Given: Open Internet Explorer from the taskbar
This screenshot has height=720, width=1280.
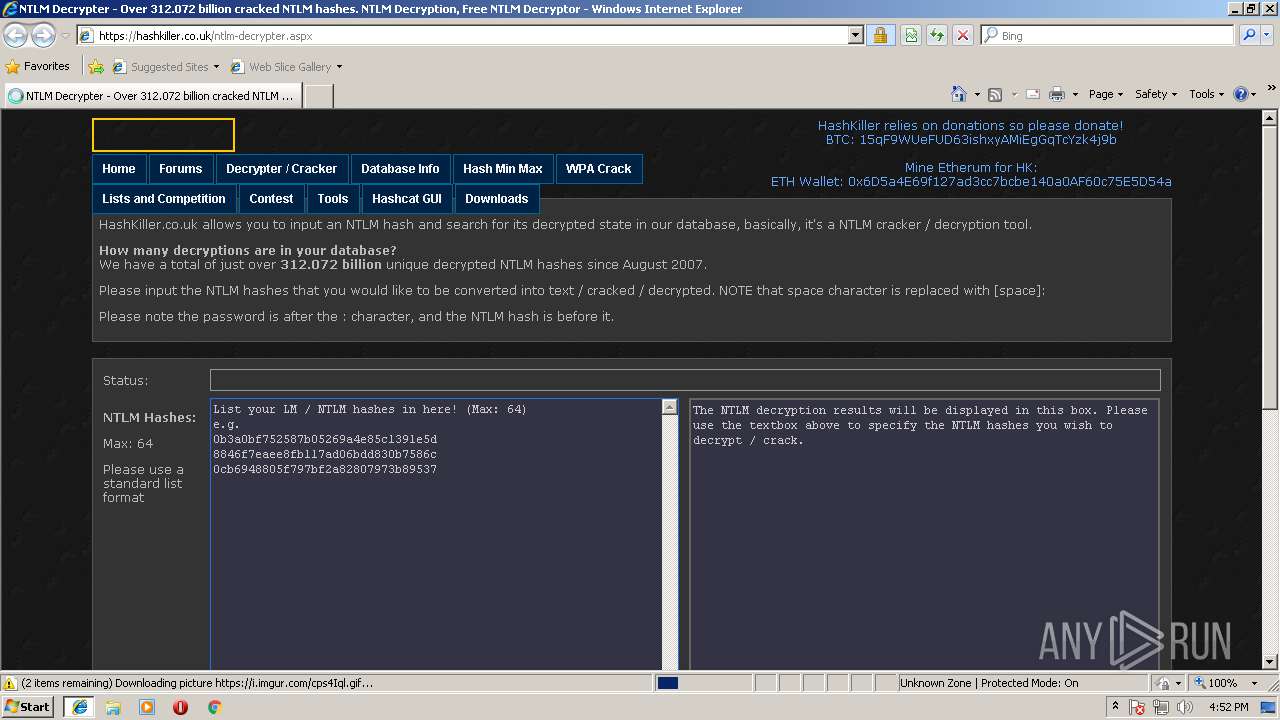Looking at the screenshot, I should pos(79,707).
